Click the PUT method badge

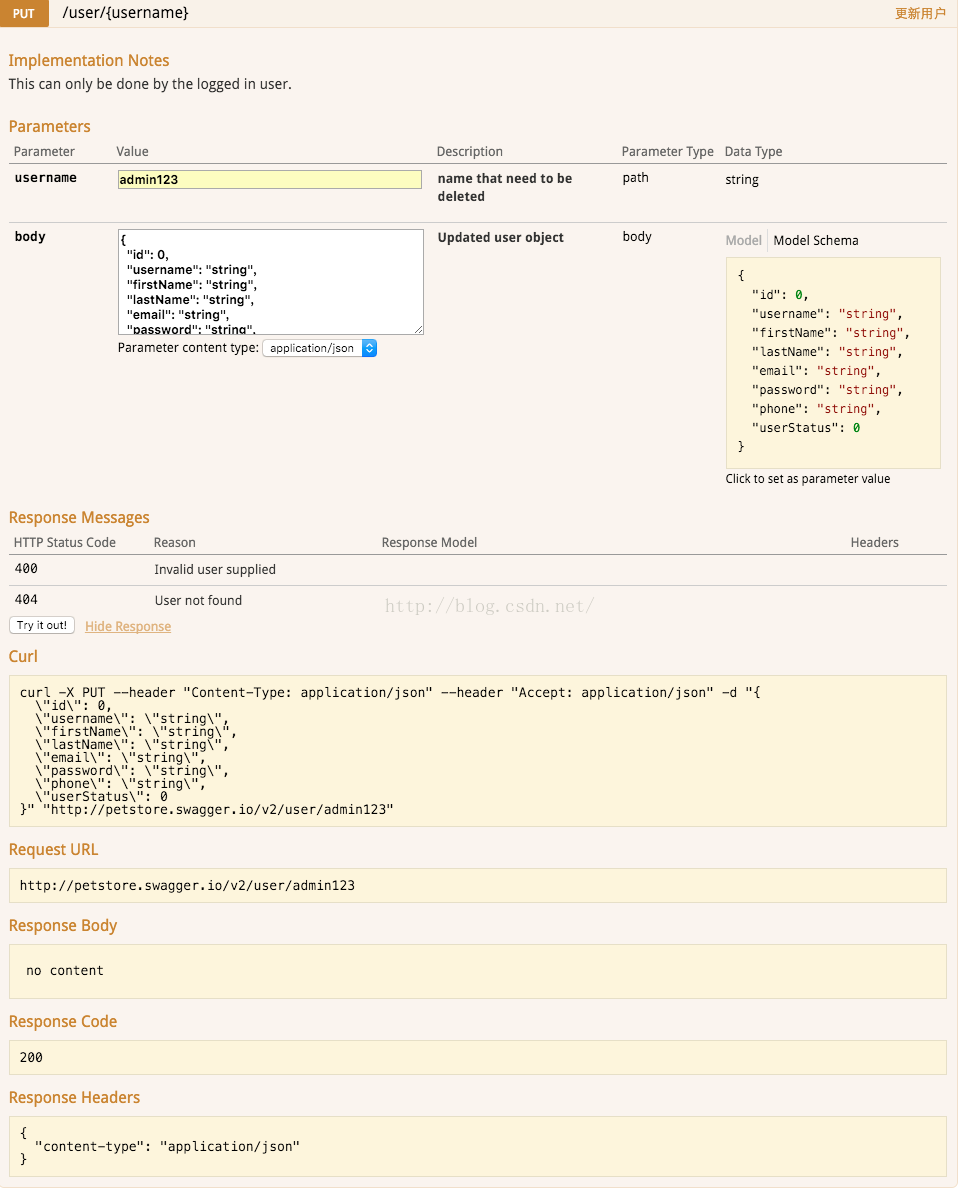pyautogui.click(x=24, y=13)
